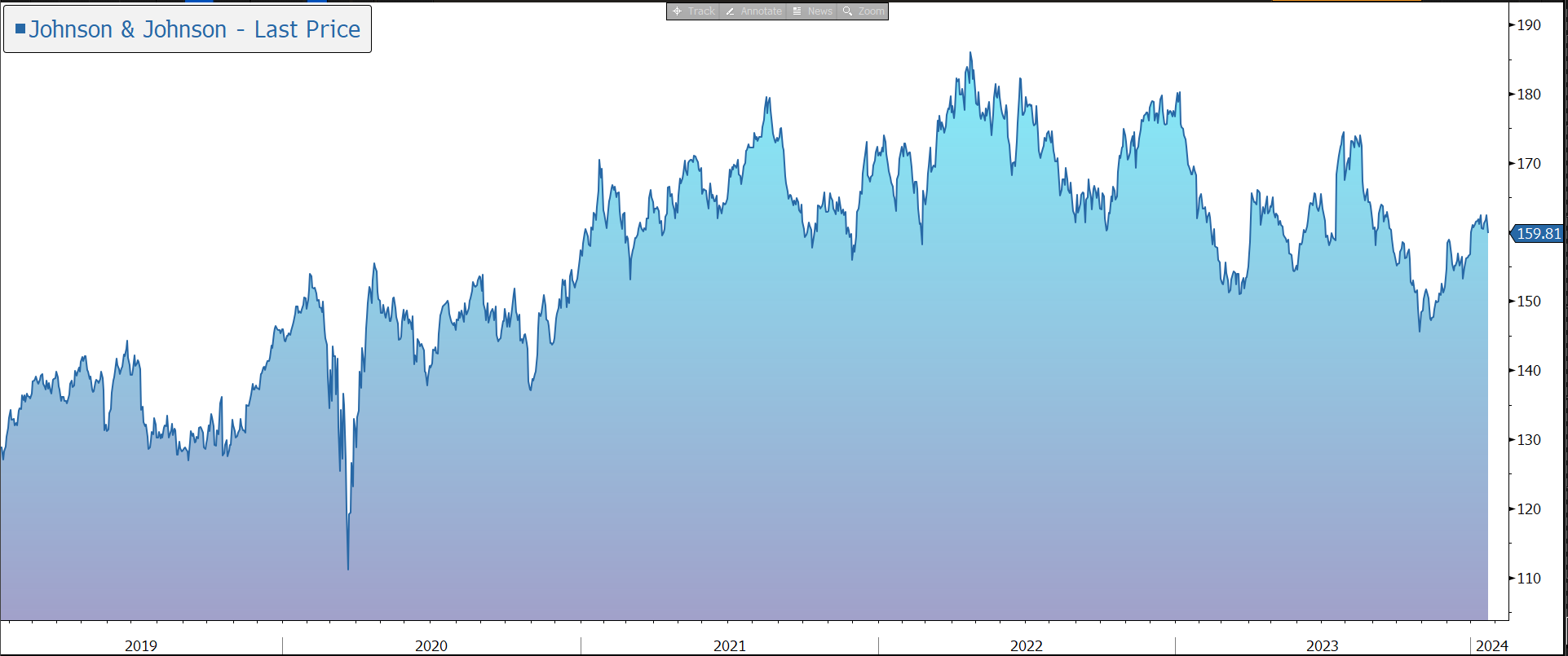Click the blue legend color square
Viewport: 1568px width, 656px height.
20,29
